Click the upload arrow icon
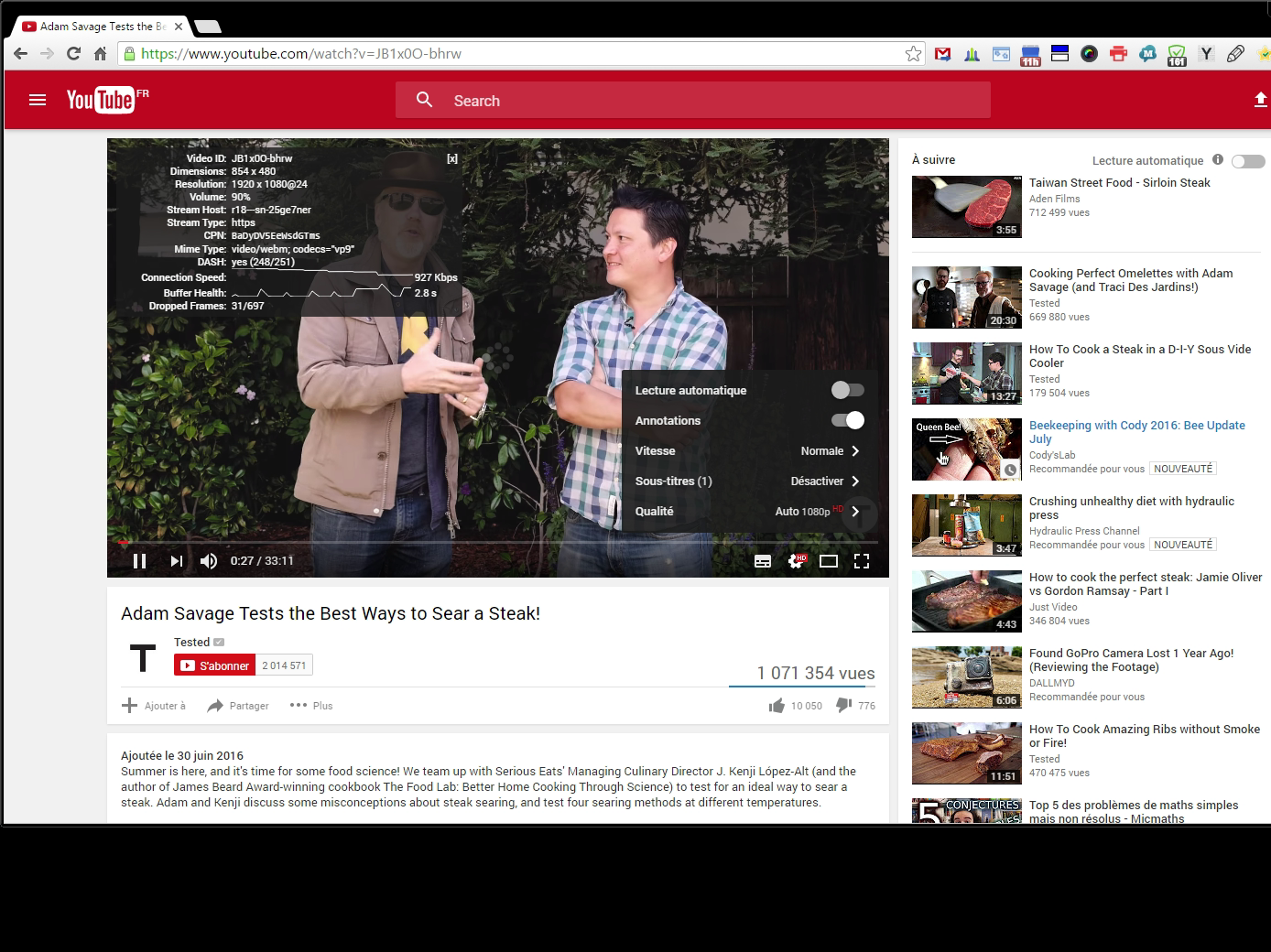This screenshot has height=952, width=1271. pos(1260,100)
